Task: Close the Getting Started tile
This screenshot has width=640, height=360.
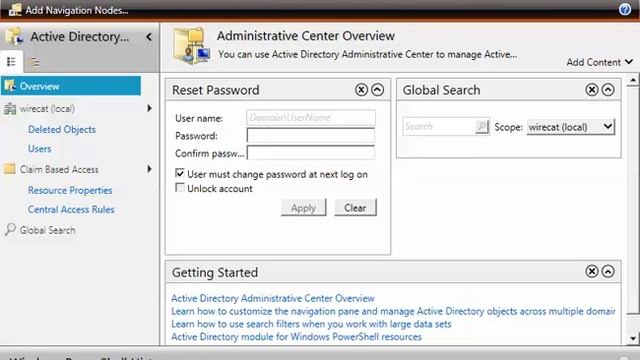Action: pos(592,271)
